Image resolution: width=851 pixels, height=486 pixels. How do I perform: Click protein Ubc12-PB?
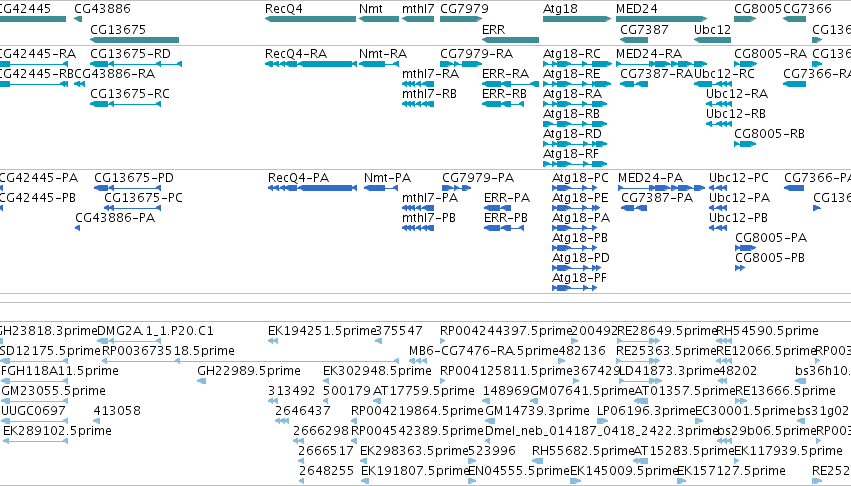(x=718, y=228)
